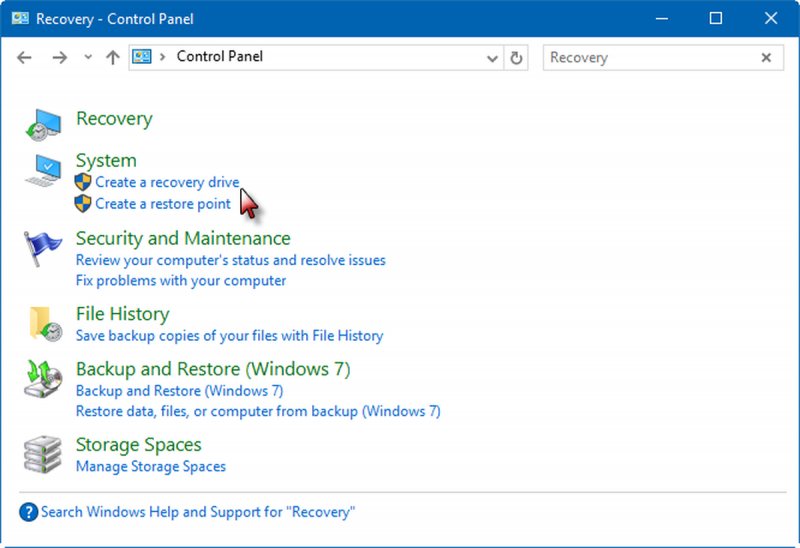The width and height of the screenshot is (800, 548).
Task: Refresh the Control Panel view
Action: (x=516, y=58)
